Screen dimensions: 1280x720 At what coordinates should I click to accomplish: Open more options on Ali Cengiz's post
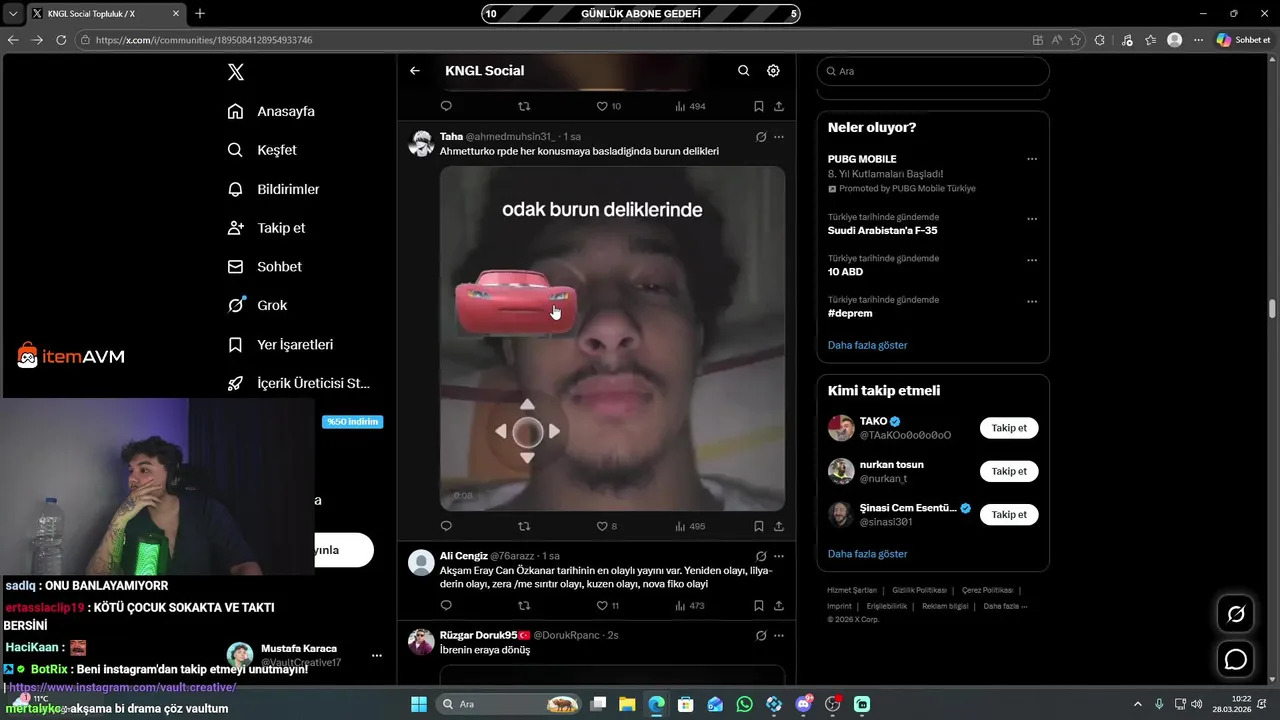pyautogui.click(x=779, y=556)
